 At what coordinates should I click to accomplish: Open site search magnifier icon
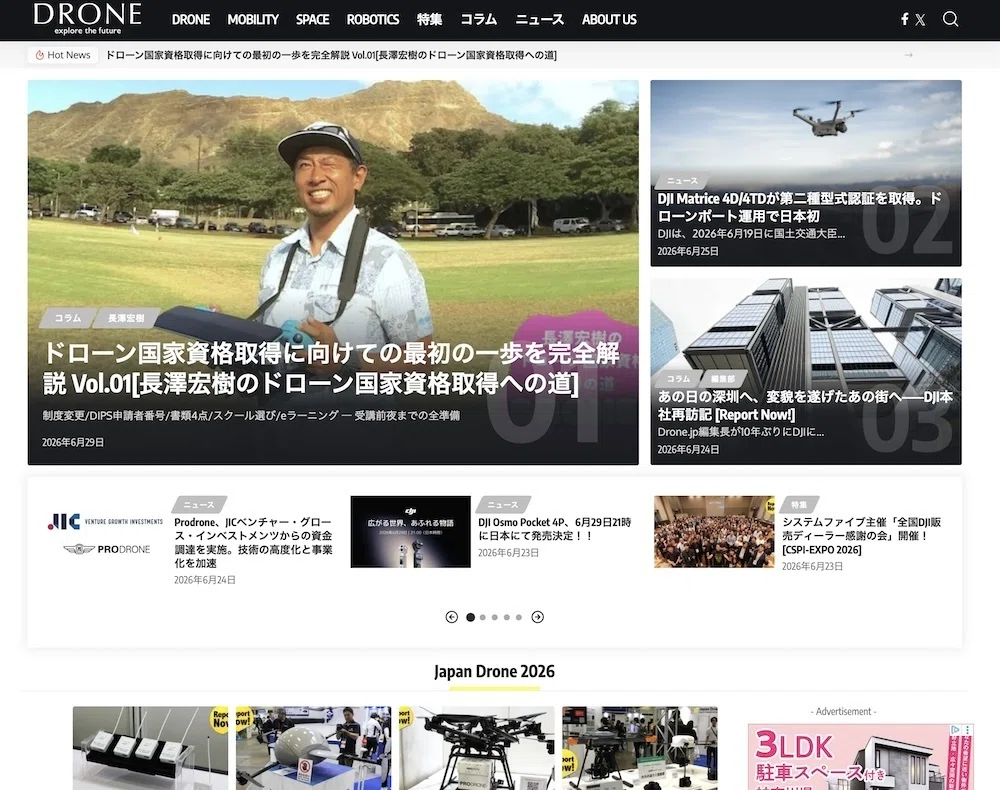coord(950,19)
